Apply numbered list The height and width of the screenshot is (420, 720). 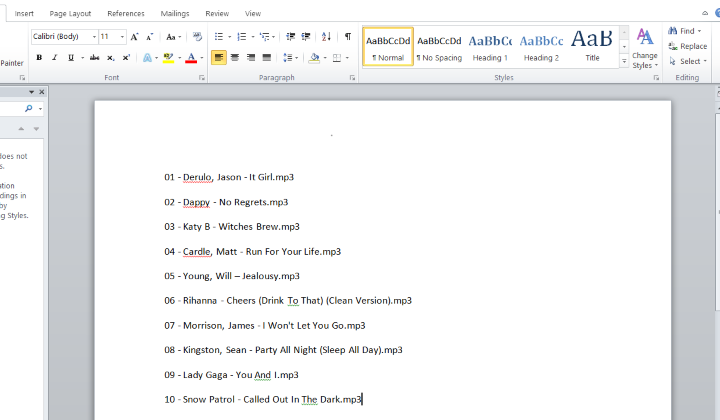(x=242, y=37)
